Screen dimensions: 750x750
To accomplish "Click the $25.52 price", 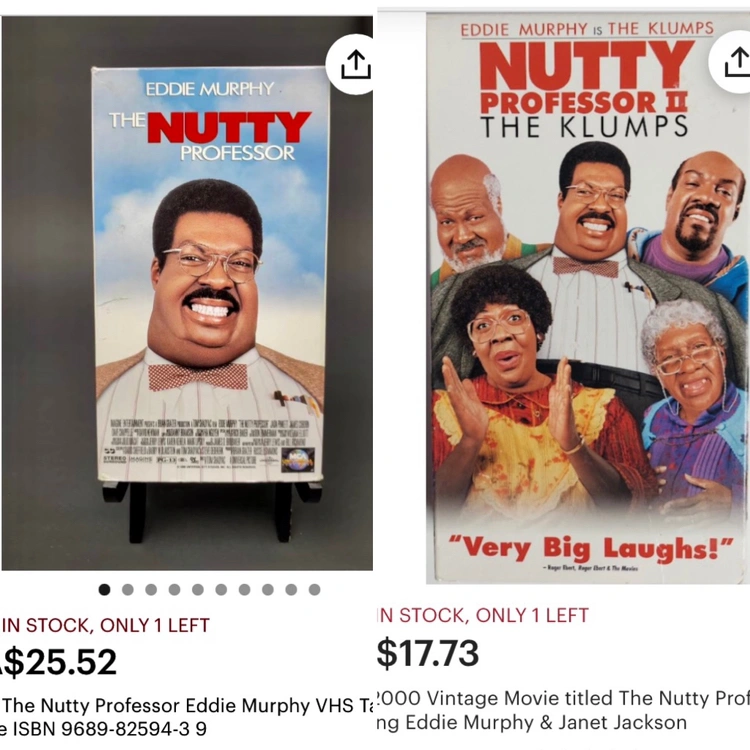I will [x=58, y=662].
